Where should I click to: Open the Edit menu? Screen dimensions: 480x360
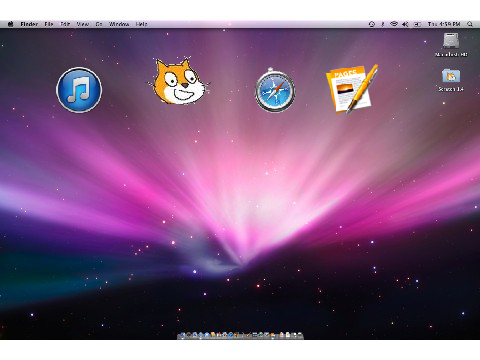click(x=65, y=24)
